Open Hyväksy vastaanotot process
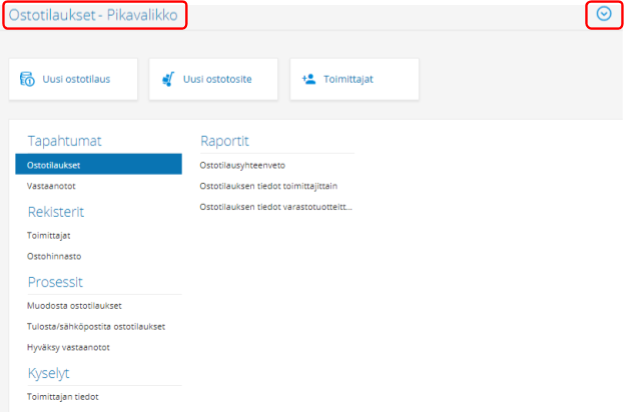Screen dimensions: 624x412 pyautogui.click(x=68, y=348)
